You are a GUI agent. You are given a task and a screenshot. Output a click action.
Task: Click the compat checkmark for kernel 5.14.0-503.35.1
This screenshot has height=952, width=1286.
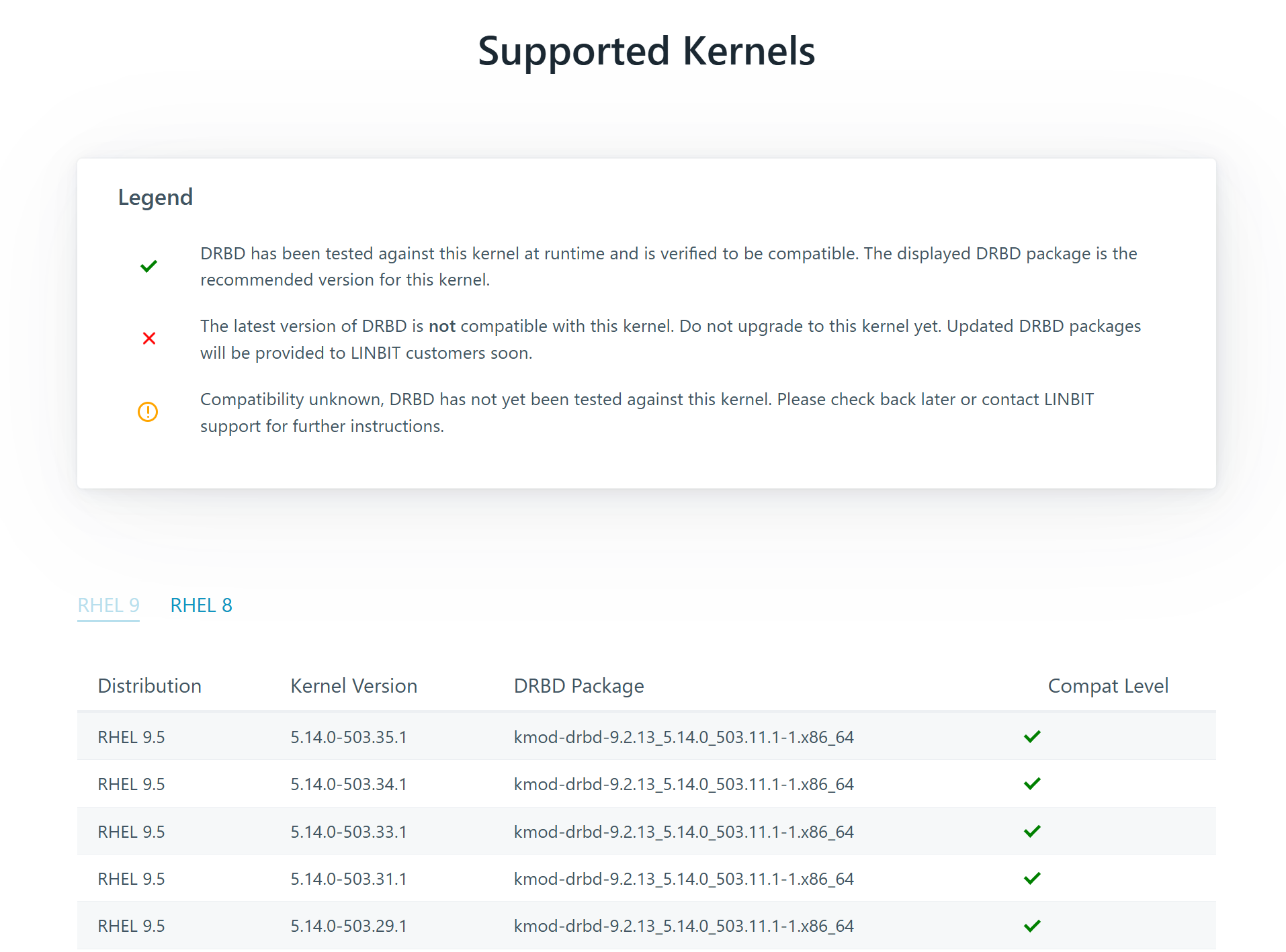pyautogui.click(x=1032, y=737)
